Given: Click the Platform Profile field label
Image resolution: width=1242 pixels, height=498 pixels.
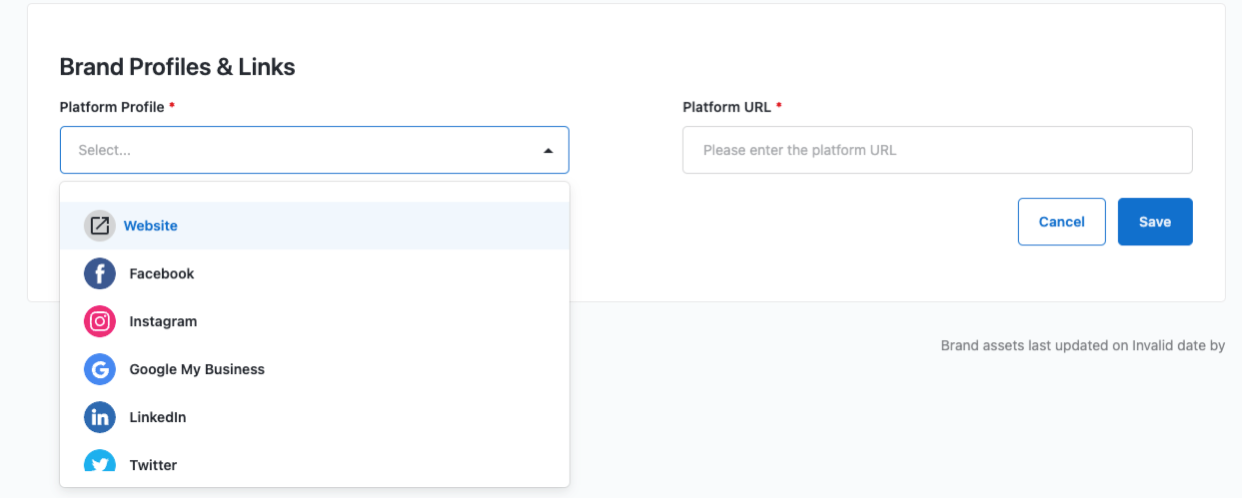Looking at the screenshot, I should click(112, 107).
